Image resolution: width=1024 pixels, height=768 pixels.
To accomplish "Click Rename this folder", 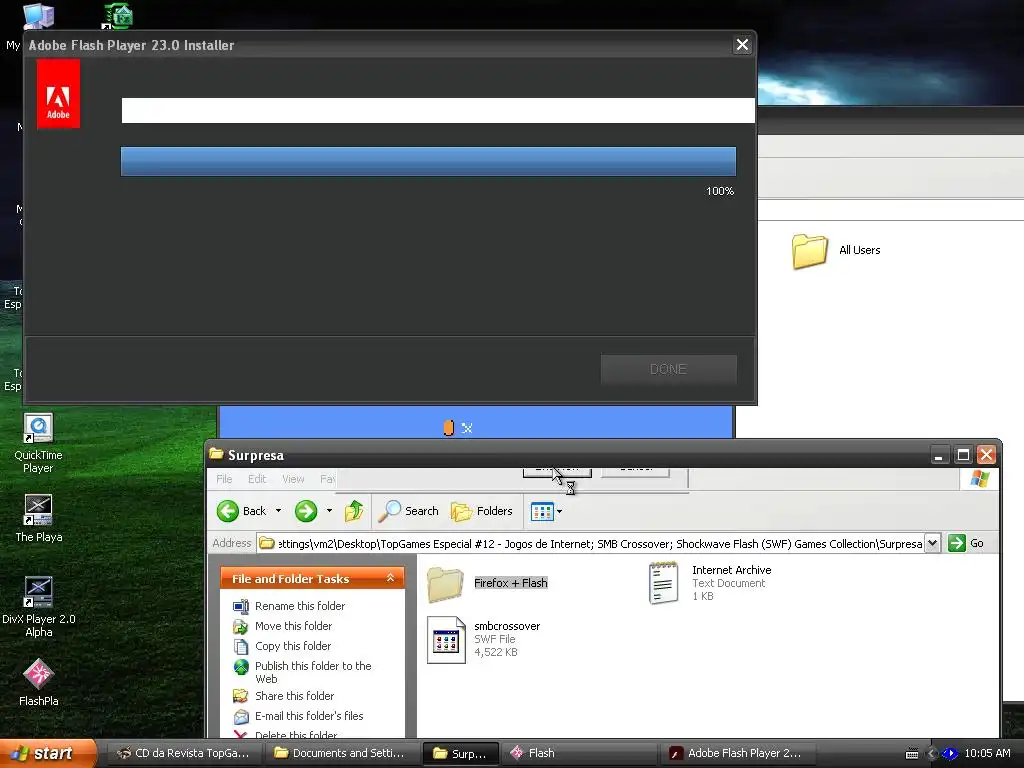I will 300,606.
